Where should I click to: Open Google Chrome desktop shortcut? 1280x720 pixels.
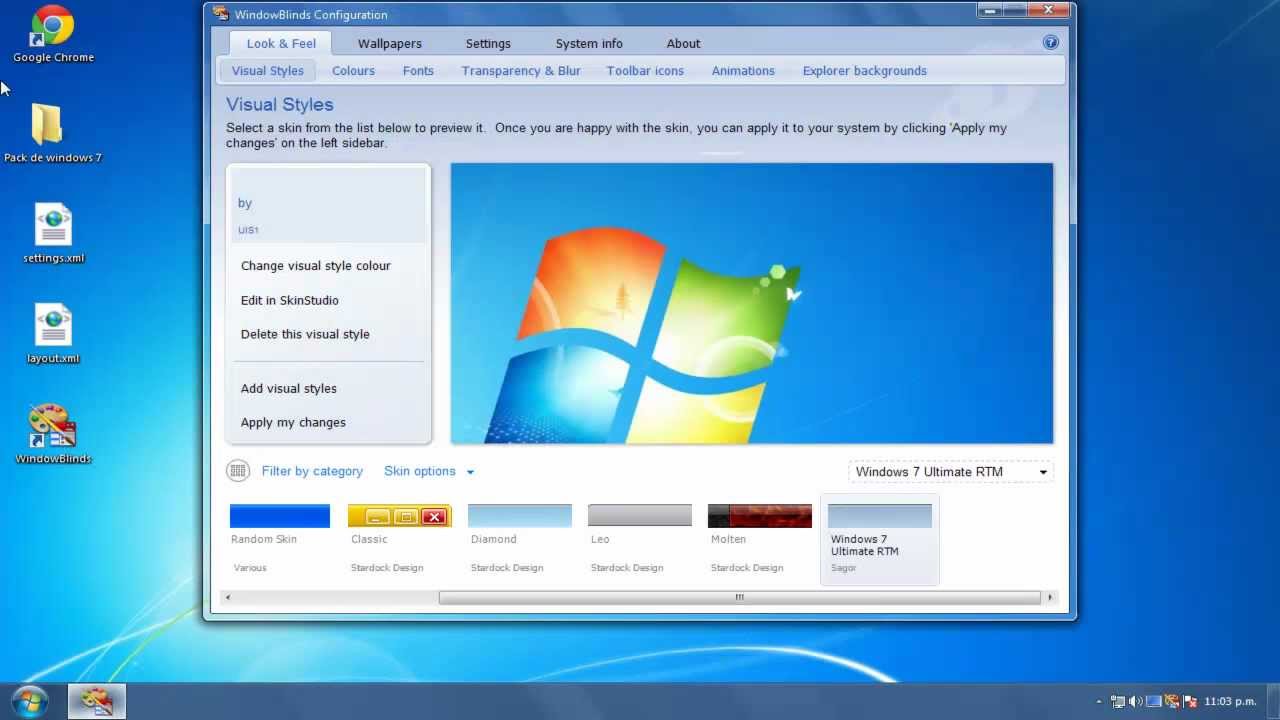point(53,34)
